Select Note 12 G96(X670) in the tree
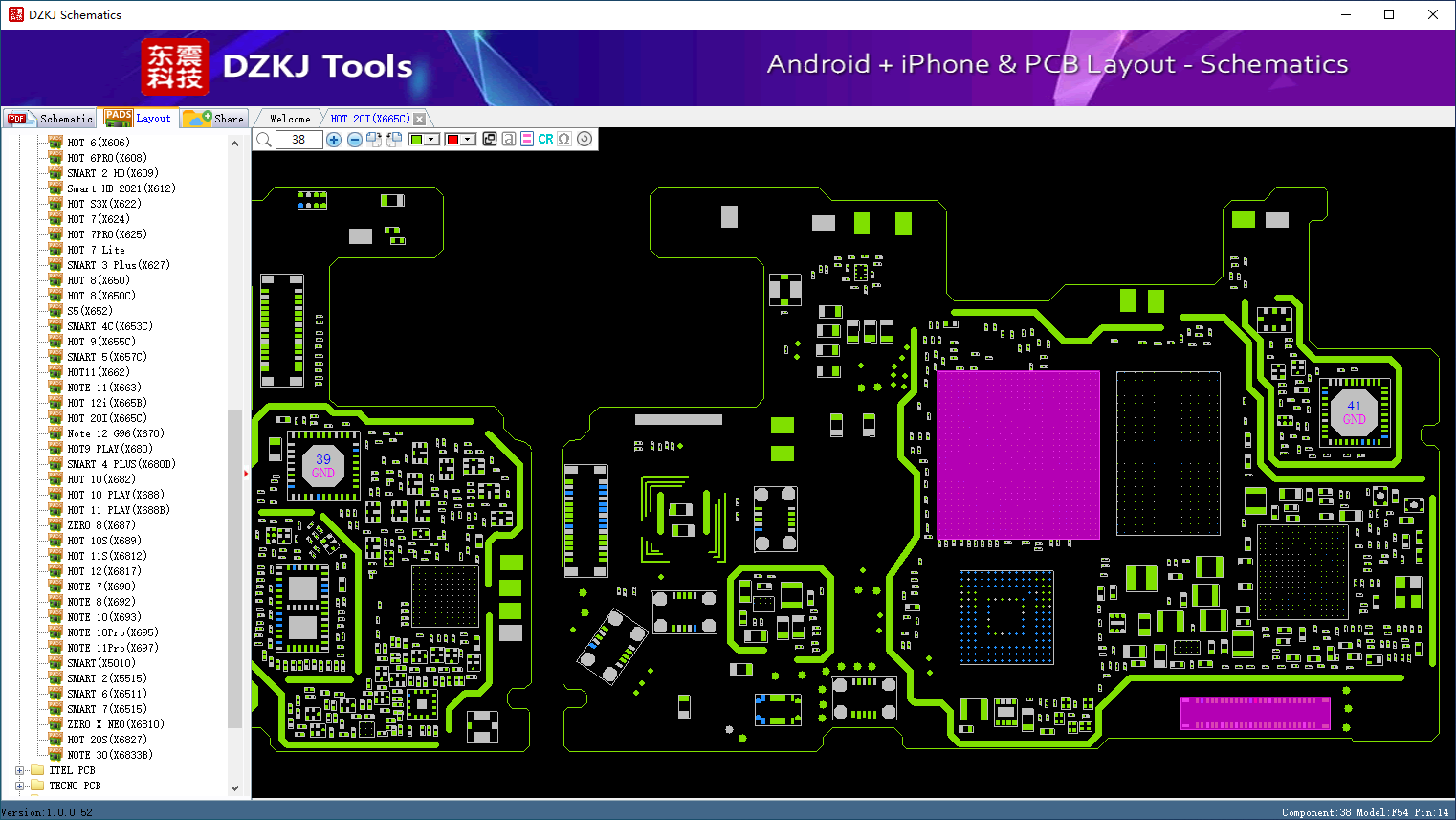This screenshot has height=820, width=1456. pyautogui.click(x=116, y=433)
